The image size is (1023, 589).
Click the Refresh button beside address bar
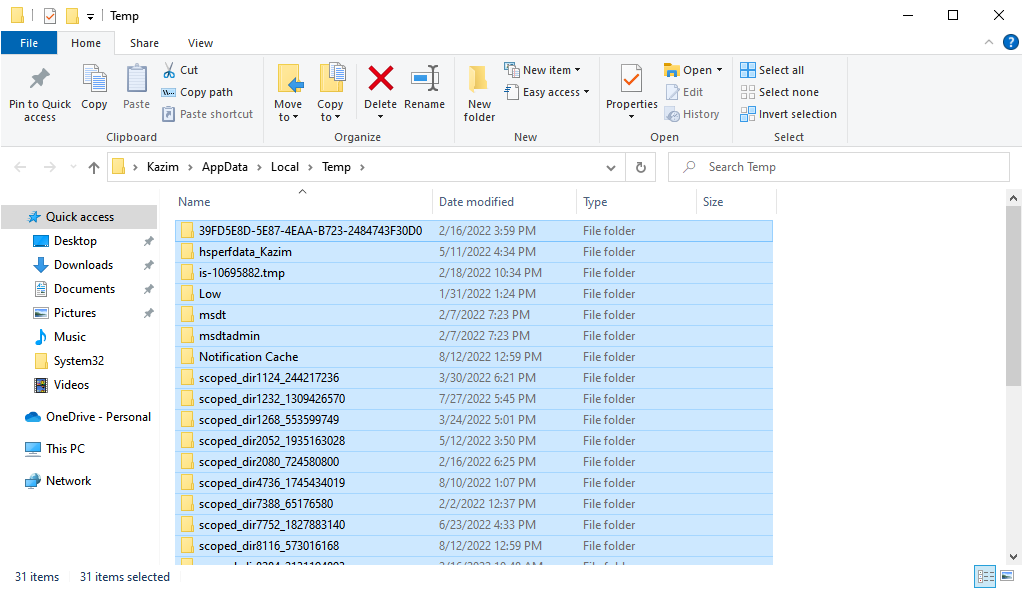tap(641, 168)
